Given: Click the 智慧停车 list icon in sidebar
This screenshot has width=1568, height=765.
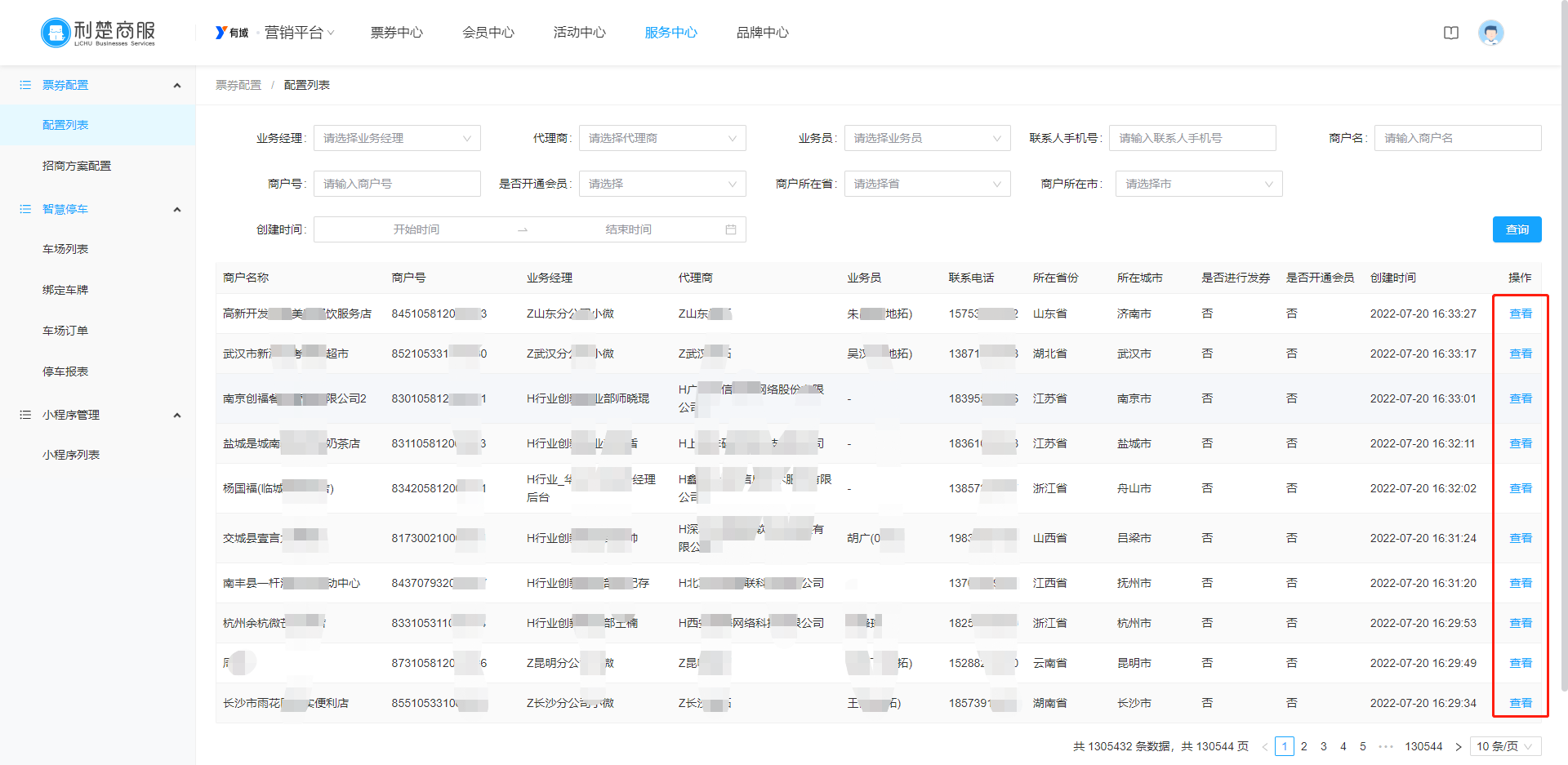Looking at the screenshot, I should [25, 209].
